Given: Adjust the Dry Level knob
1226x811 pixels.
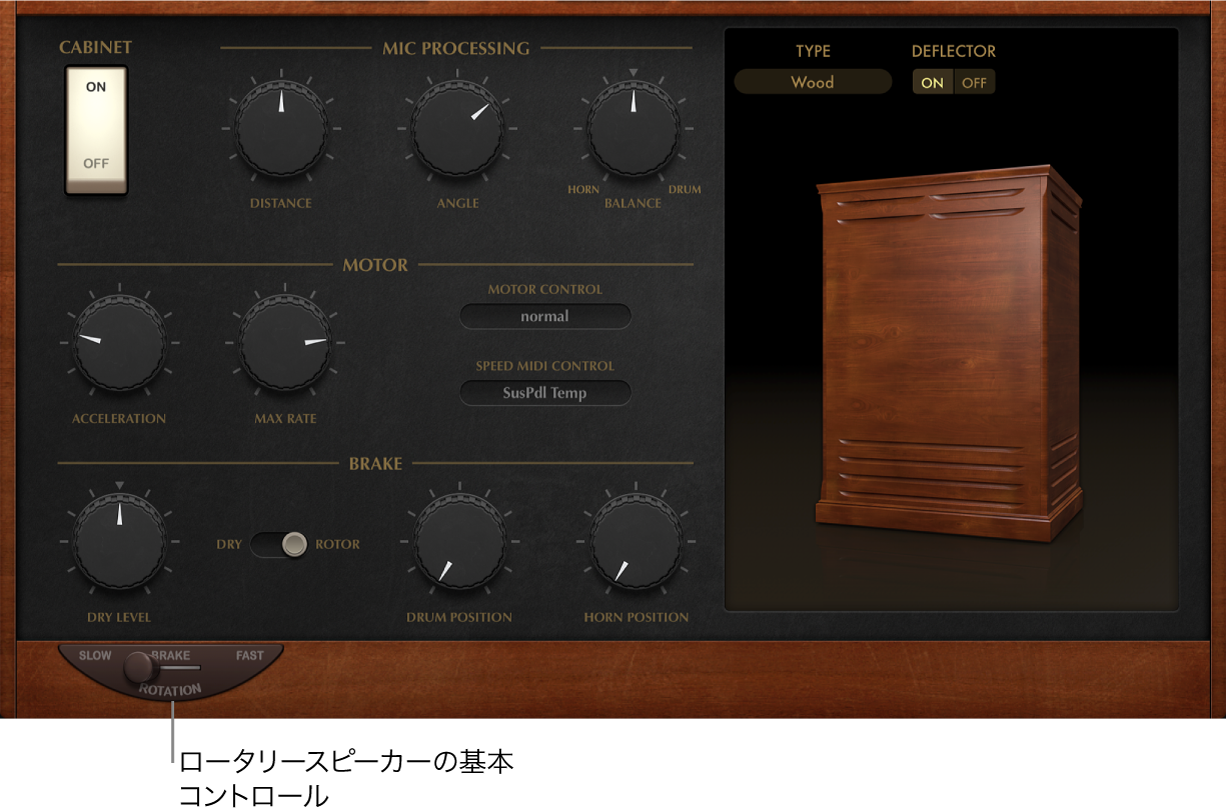Looking at the screenshot, I should [x=120, y=540].
